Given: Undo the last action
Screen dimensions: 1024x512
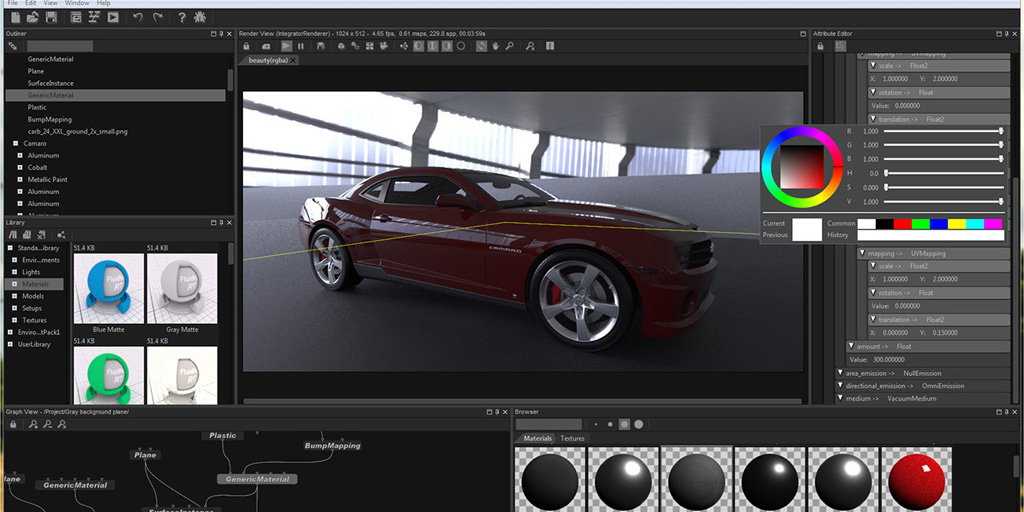Looking at the screenshot, I should [x=138, y=18].
